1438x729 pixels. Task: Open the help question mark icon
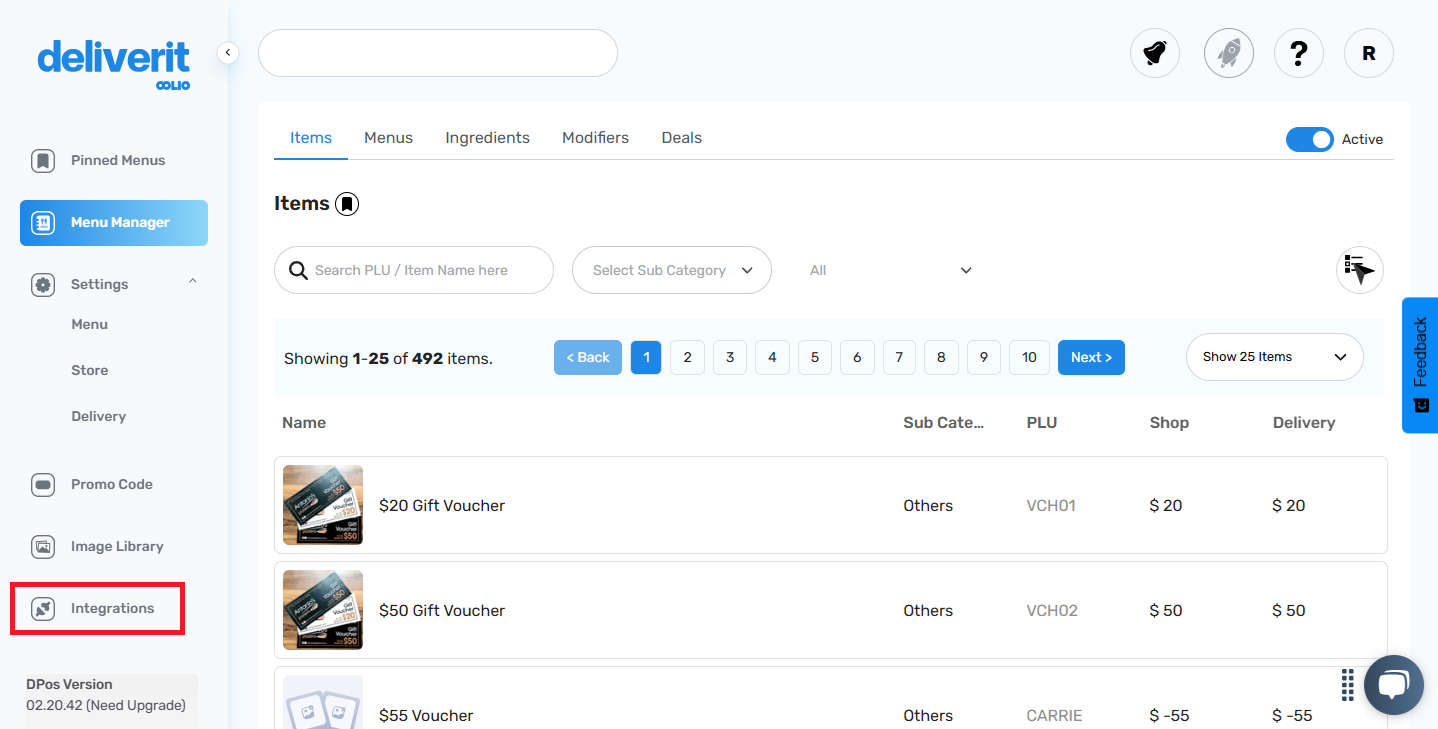click(x=1298, y=53)
